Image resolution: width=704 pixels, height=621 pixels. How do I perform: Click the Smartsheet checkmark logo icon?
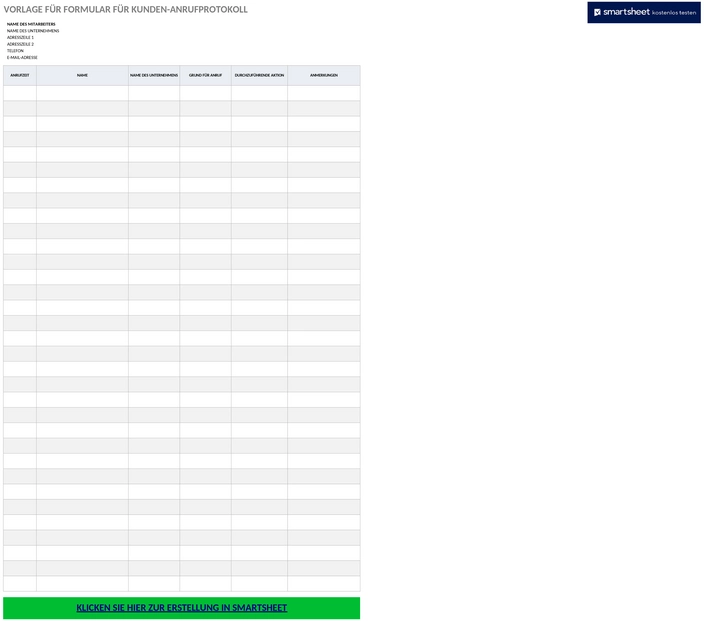pos(597,12)
